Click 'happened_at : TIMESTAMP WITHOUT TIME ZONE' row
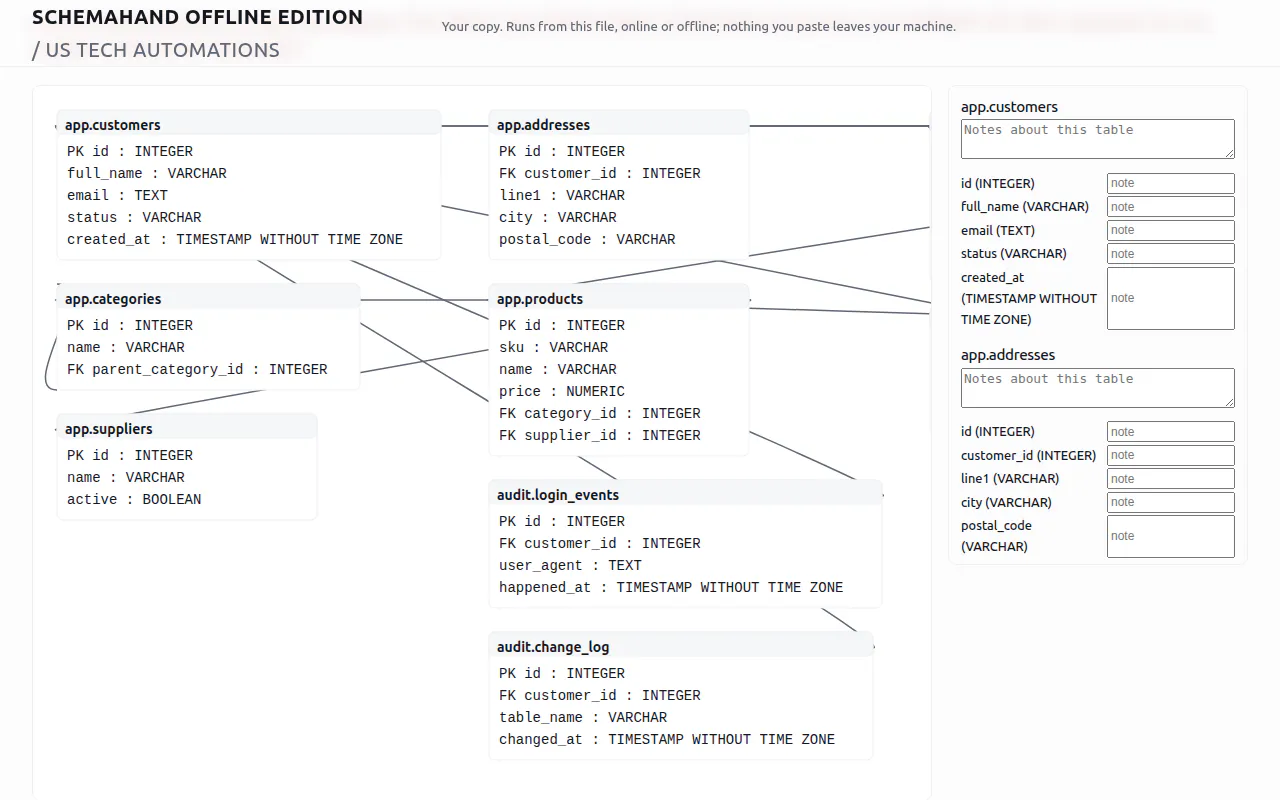Screen dimensions: 1280x800 point(671,587)
